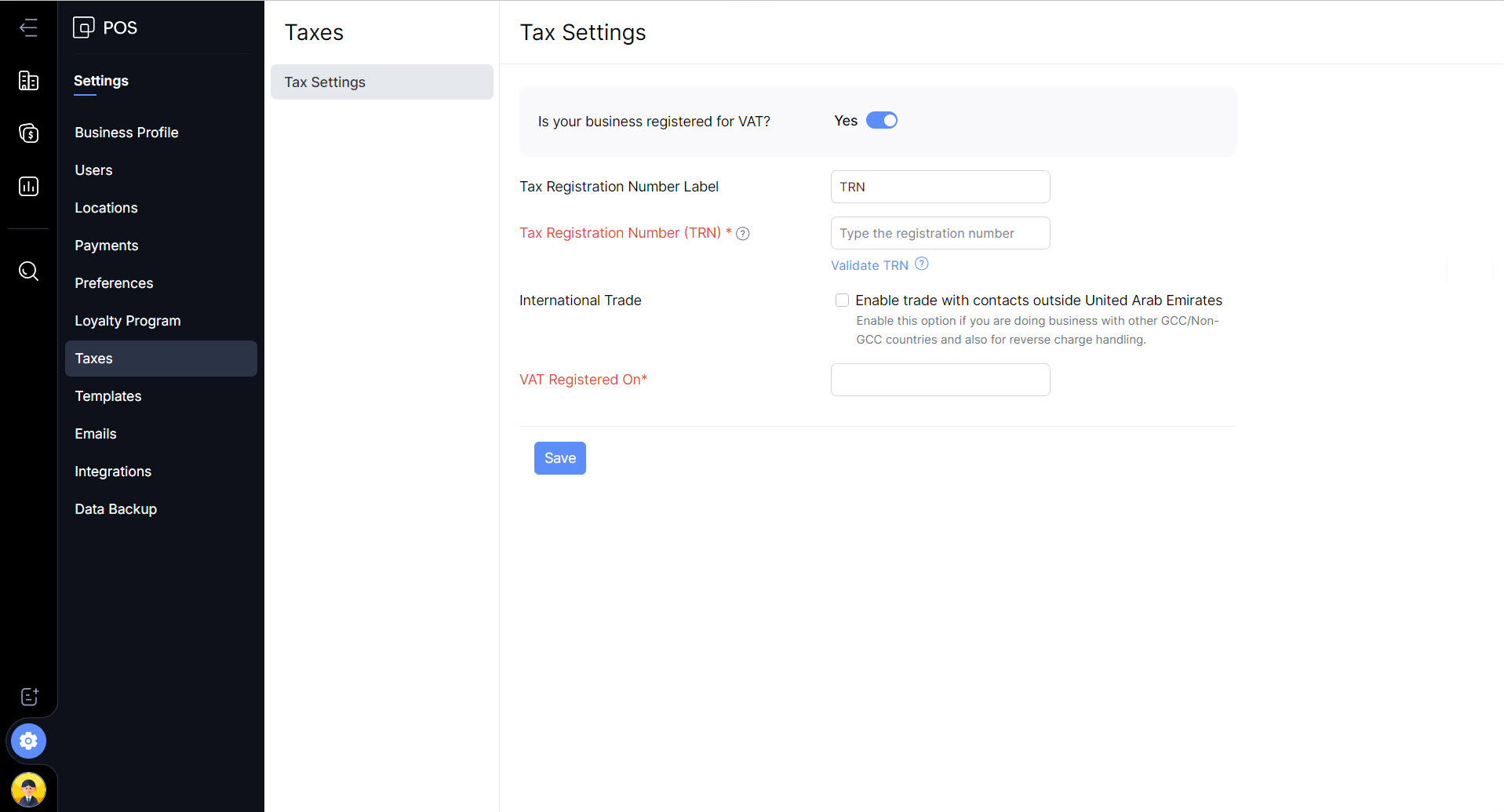The image size is (1504, 812).
Task: Click the help icon next to Validate TRN
Action: (922, 264)
